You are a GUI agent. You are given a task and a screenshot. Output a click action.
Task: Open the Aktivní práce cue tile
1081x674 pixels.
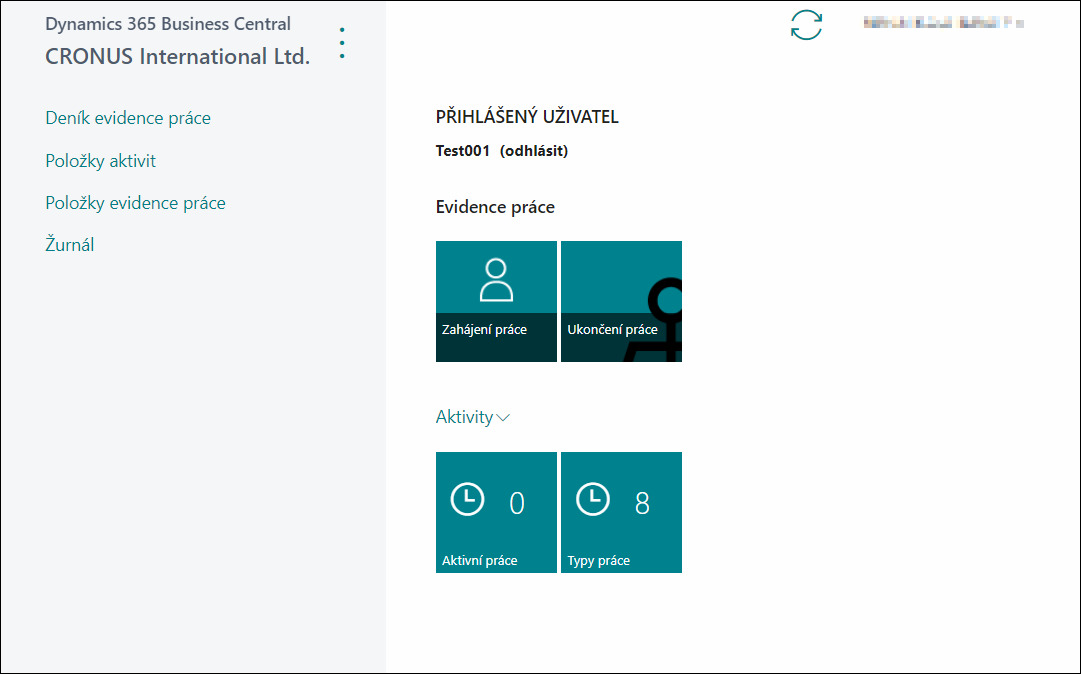(496, 512)
